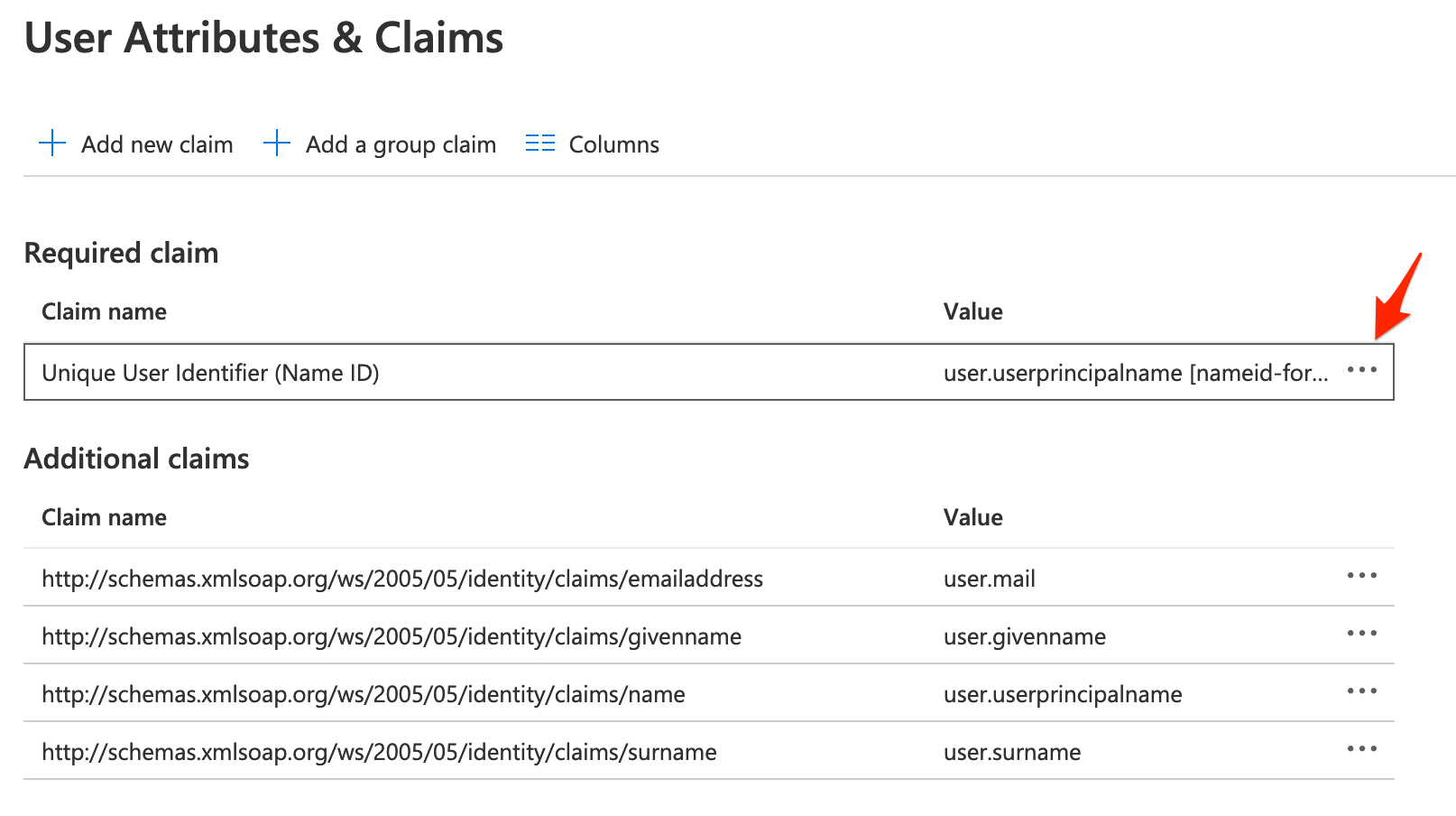Open ellipsis menu for surname claim
This screenshot has width=1456, height=816.
pos(1361,750)
